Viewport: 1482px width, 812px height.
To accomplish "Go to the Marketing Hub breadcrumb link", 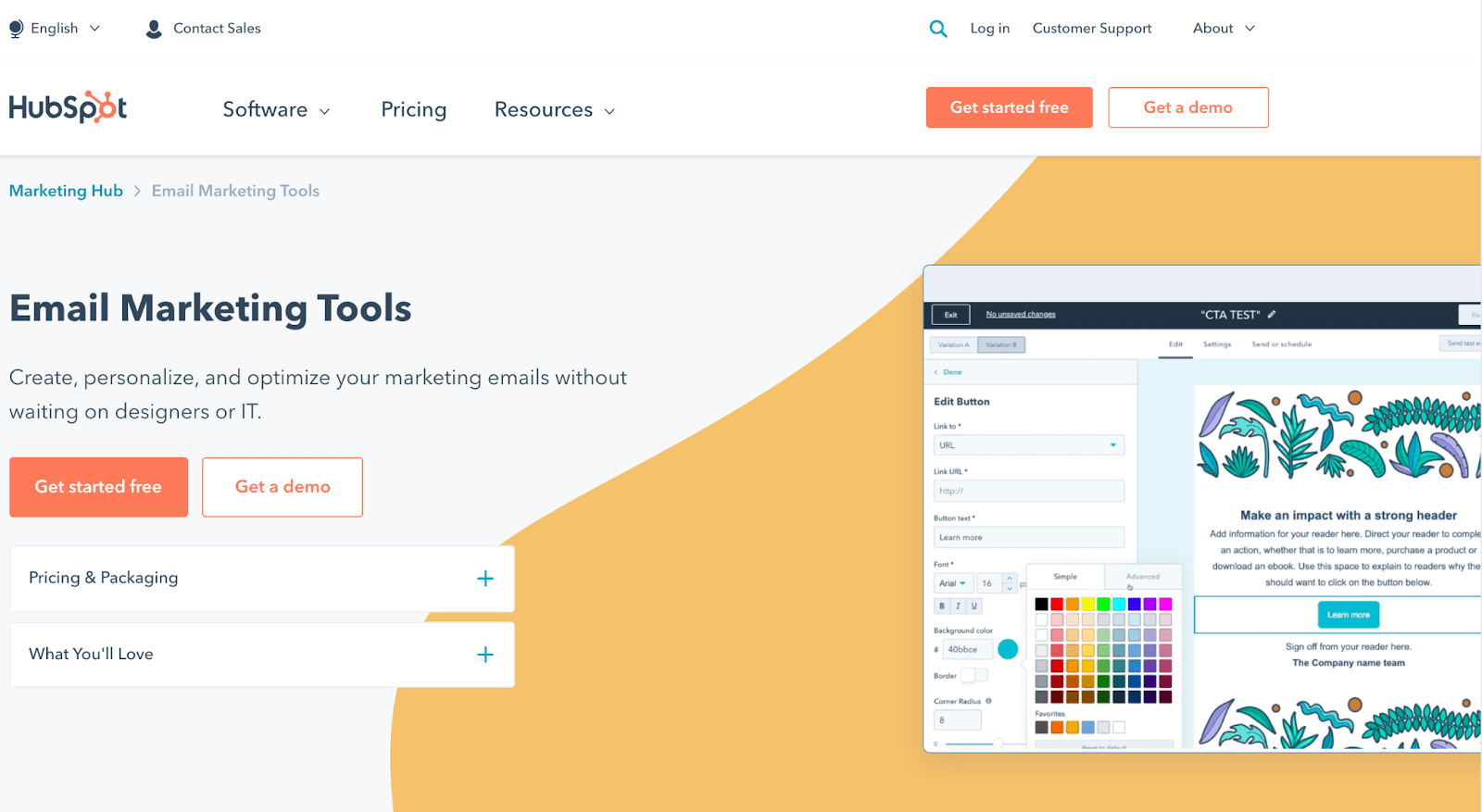I will pyautogui.click(x=66, y=191).
